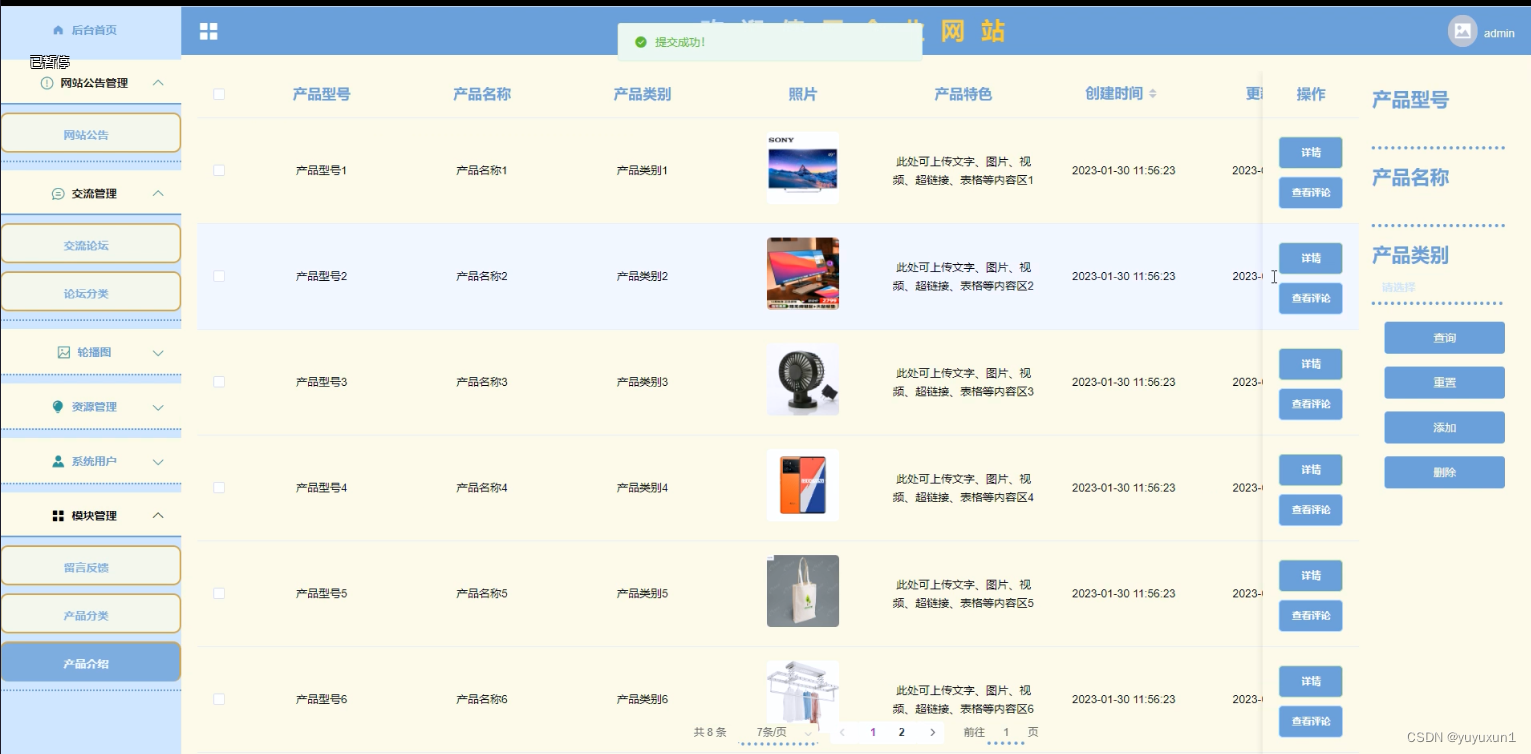1531x754 pixels.
Task: Open 详情 for the 产品型号4 row
Action: 1310,470
